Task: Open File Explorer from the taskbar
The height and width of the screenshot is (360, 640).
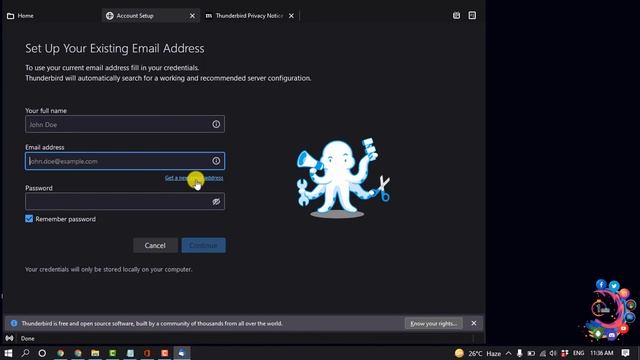Action: coord(95,353)
